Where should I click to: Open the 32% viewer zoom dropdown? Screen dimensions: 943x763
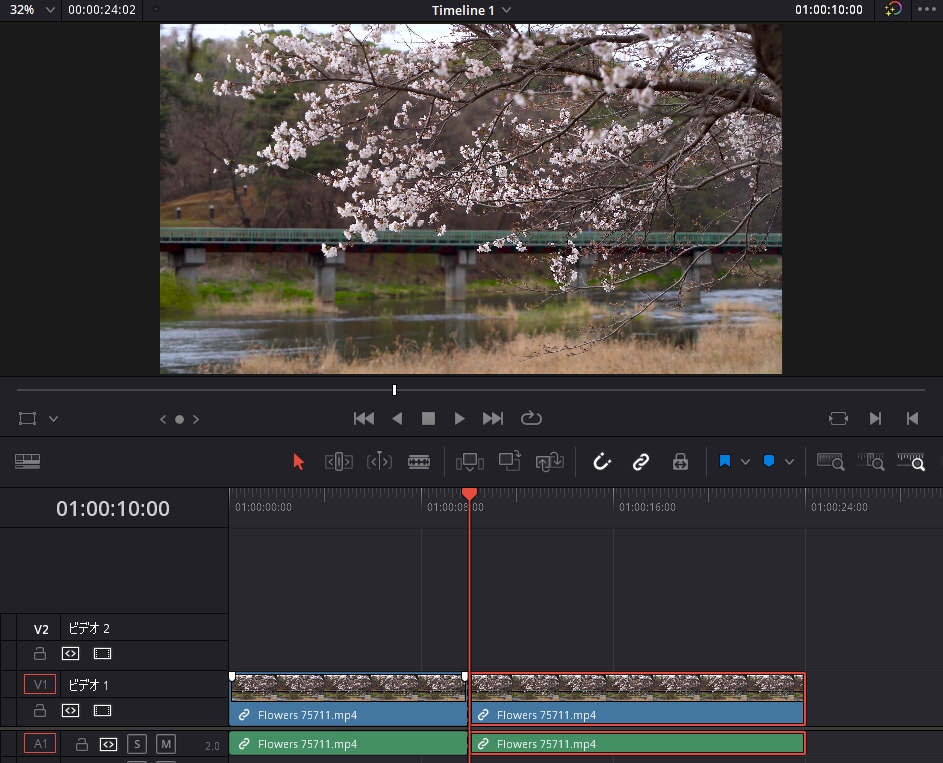coord(50,10)
